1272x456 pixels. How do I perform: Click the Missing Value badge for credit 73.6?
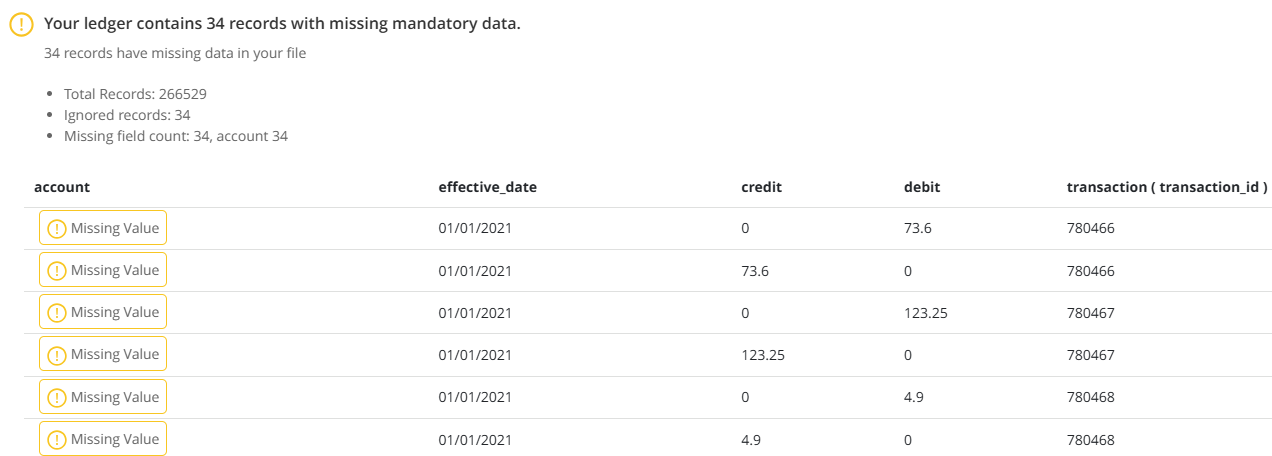103,270
